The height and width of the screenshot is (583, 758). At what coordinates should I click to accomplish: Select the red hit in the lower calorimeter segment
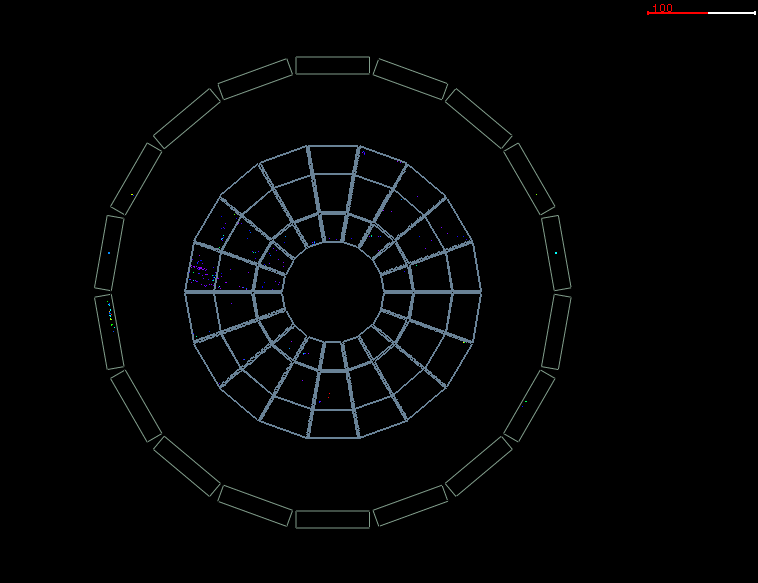329,395
